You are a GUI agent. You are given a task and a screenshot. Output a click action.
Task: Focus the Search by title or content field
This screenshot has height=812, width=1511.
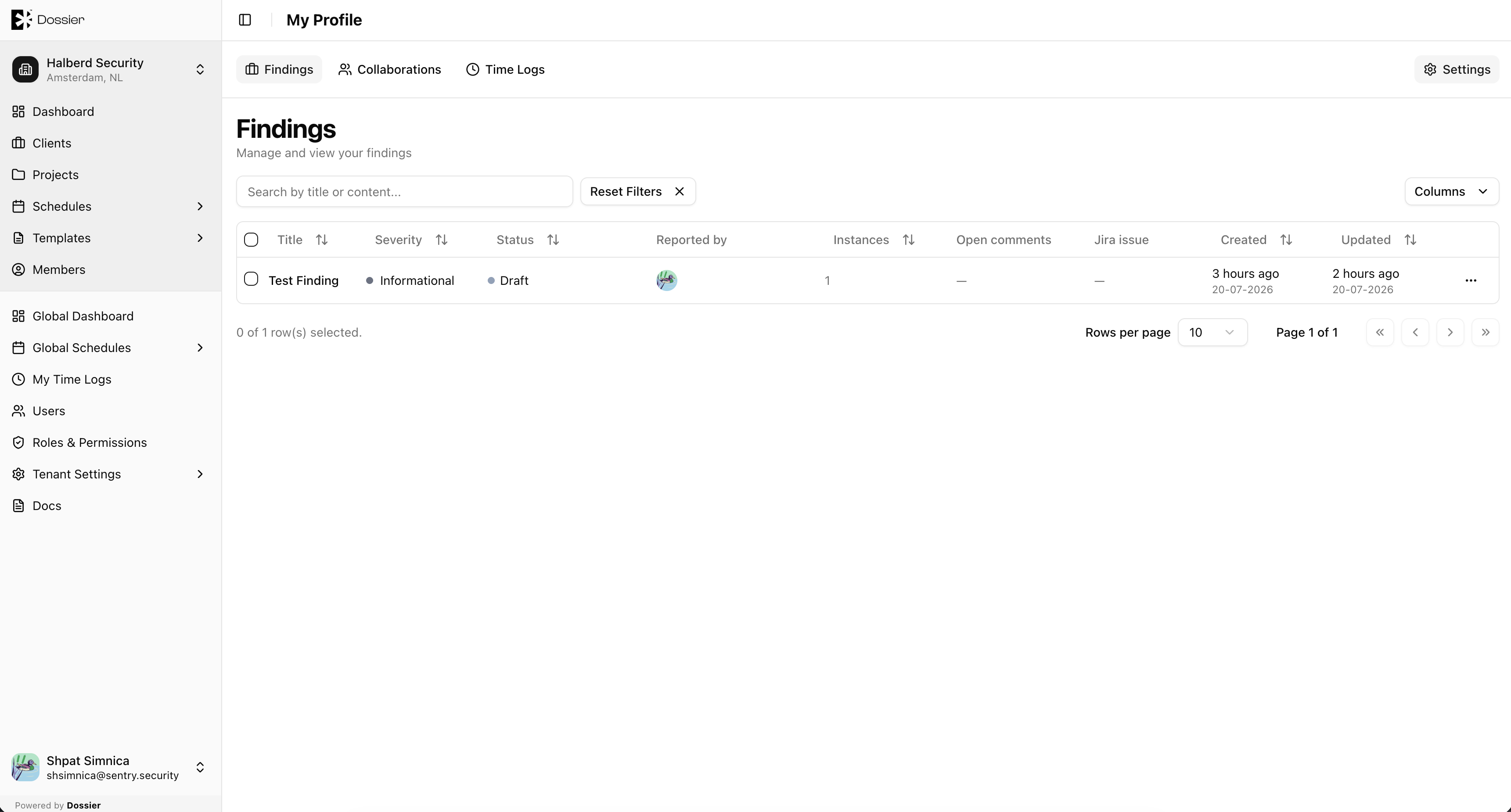404,192
